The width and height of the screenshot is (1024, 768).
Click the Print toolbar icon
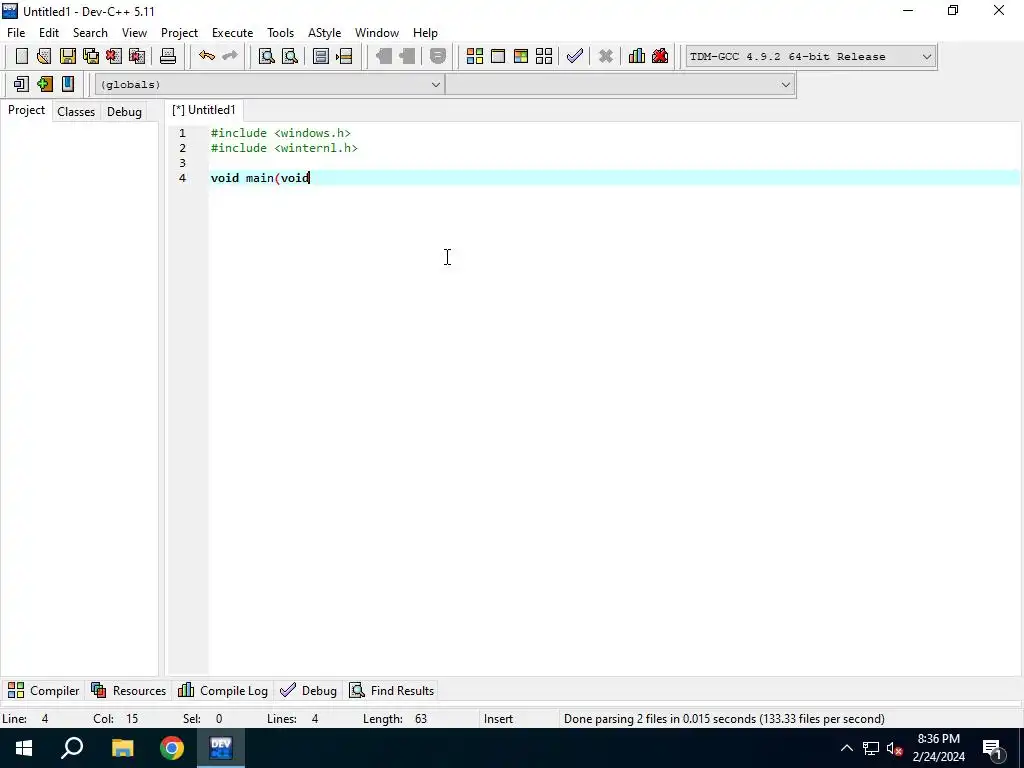pos(168,56)
